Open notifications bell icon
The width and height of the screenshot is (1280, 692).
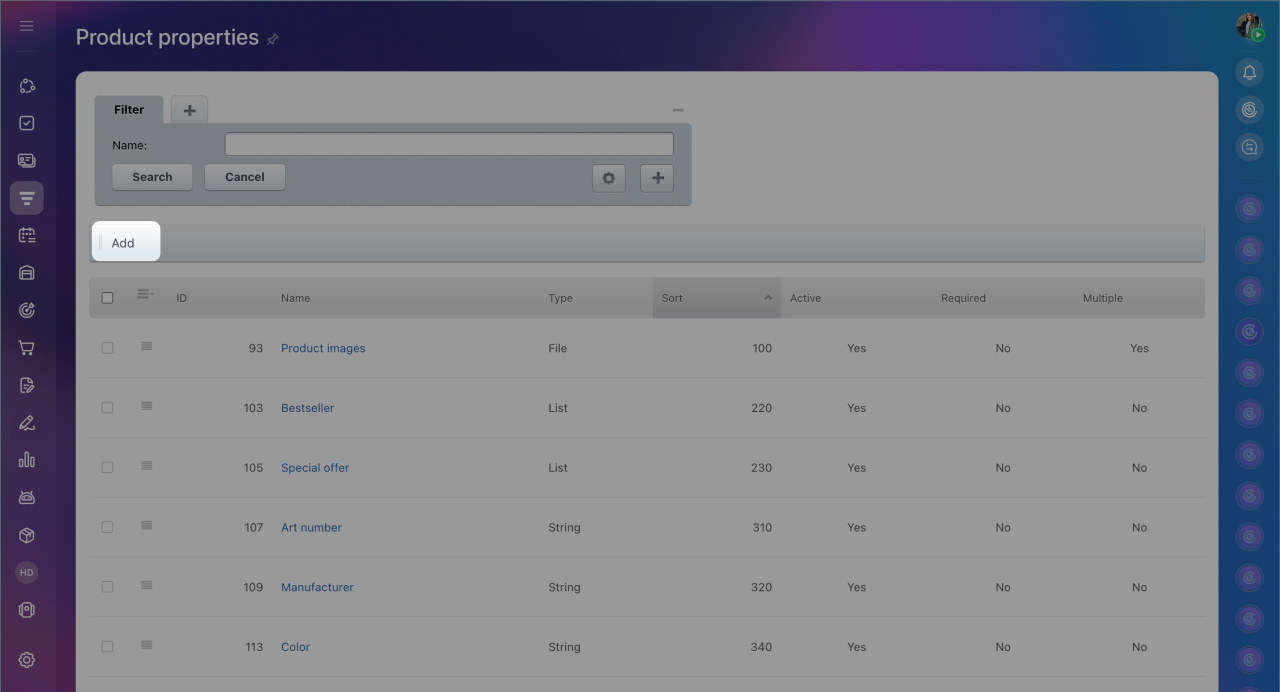pos(1249,73)
